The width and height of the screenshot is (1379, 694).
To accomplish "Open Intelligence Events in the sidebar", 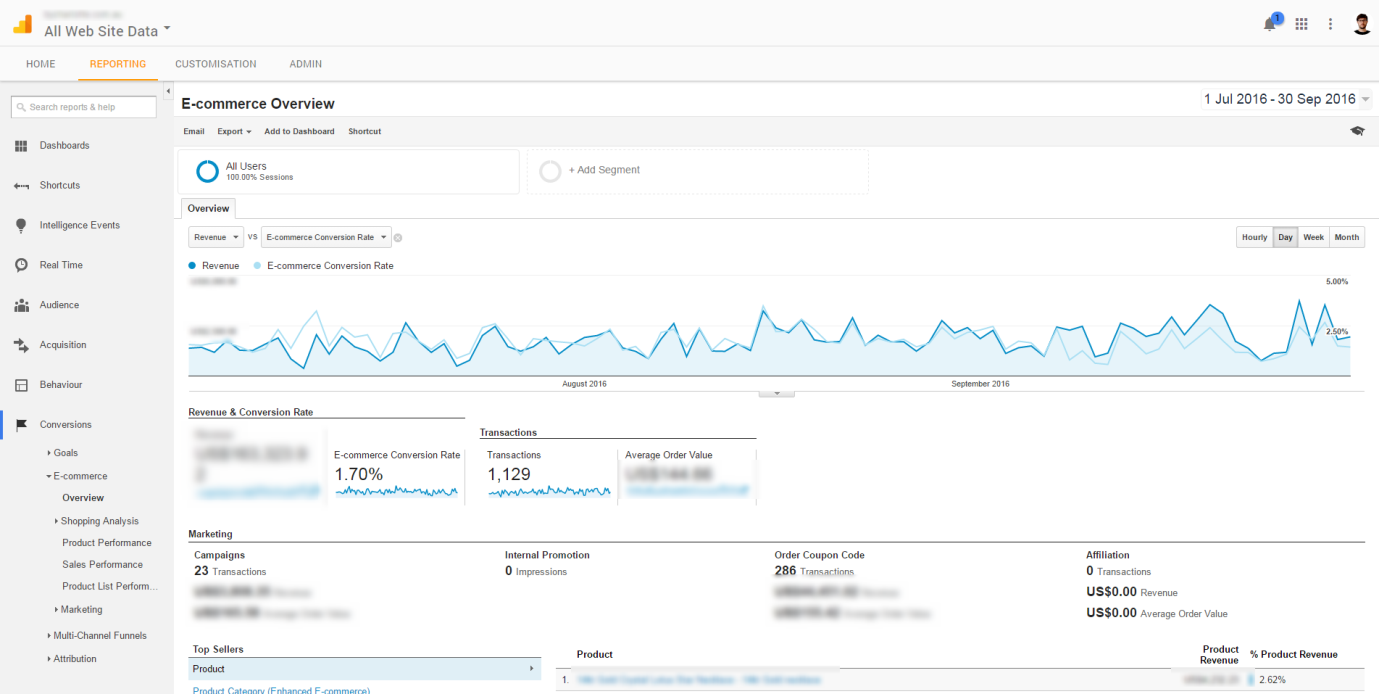I will pyautogui.click(x=79, y=226).
